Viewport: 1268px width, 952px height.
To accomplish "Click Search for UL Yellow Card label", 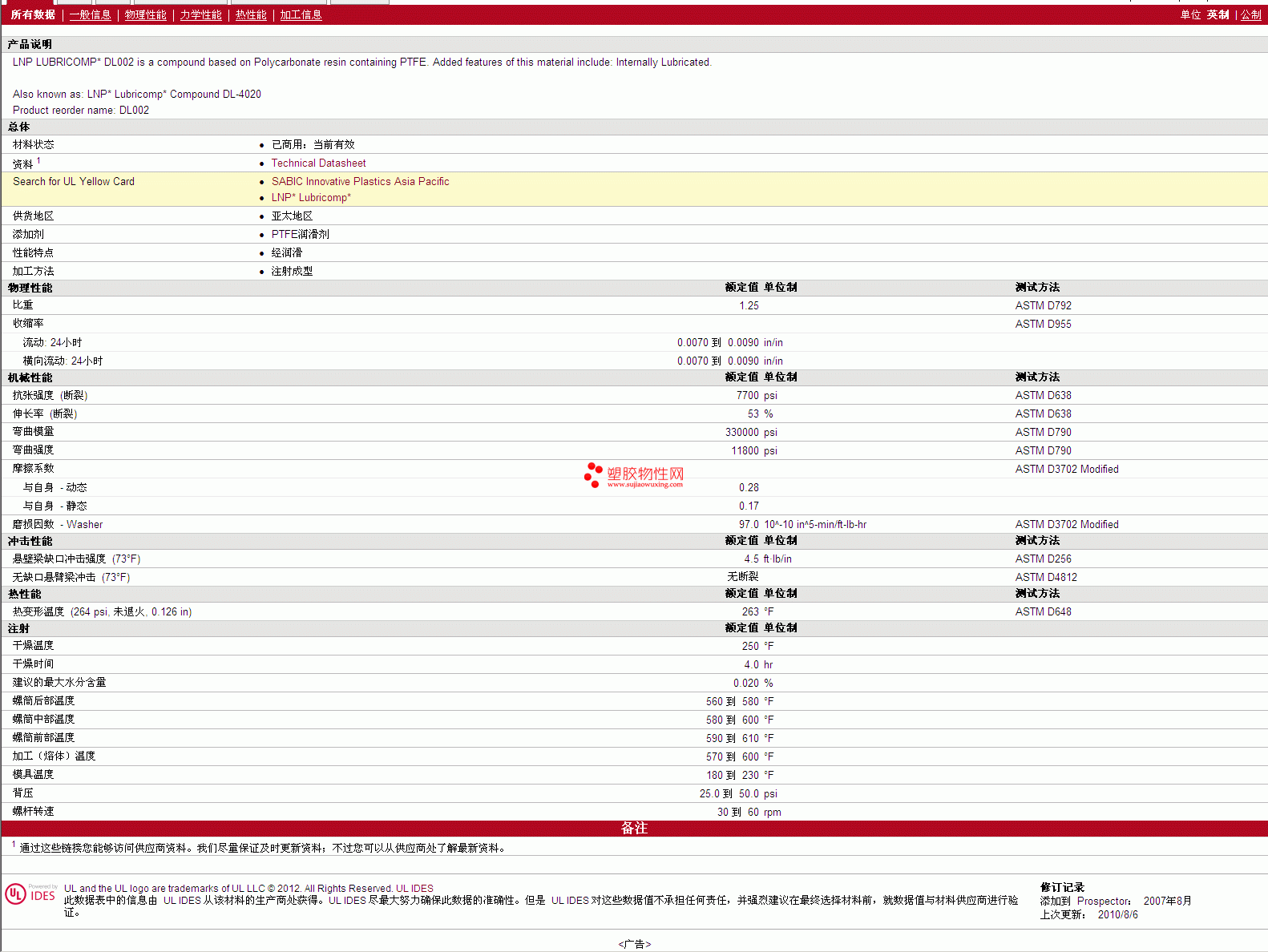I will coord(74,181).
